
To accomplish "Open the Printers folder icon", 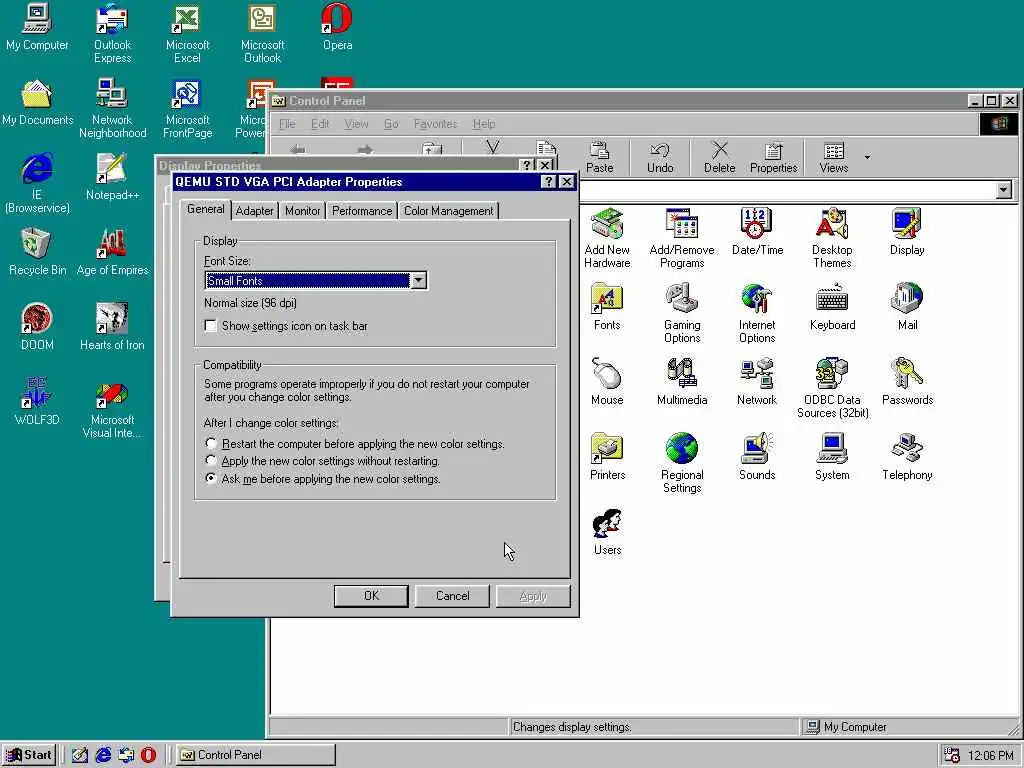I will coord(607,456).
